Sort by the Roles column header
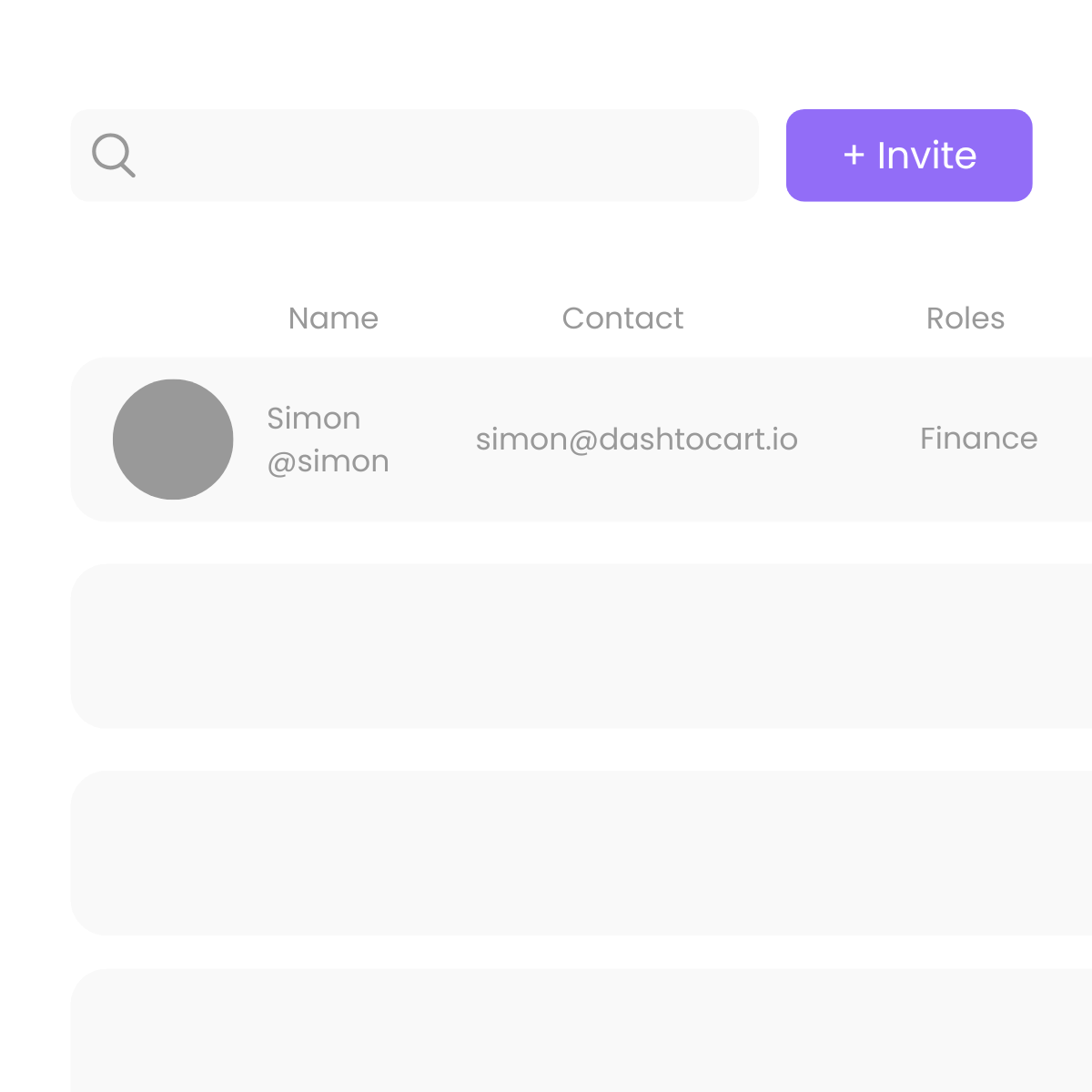The height and width of the screenshot is (1092, 1092). [x=966, y=318]
